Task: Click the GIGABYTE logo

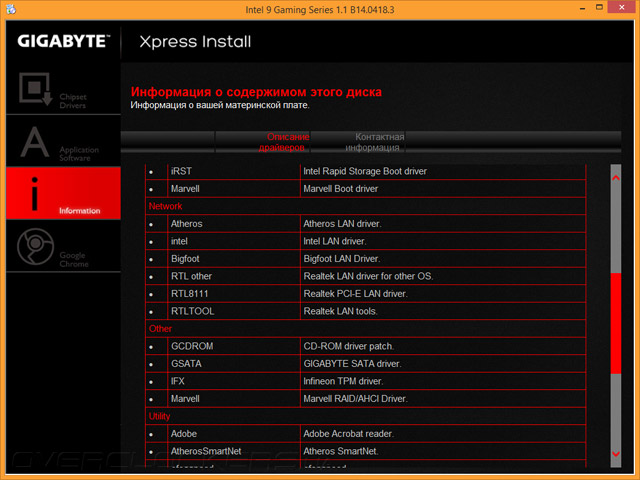Action: 64,41
